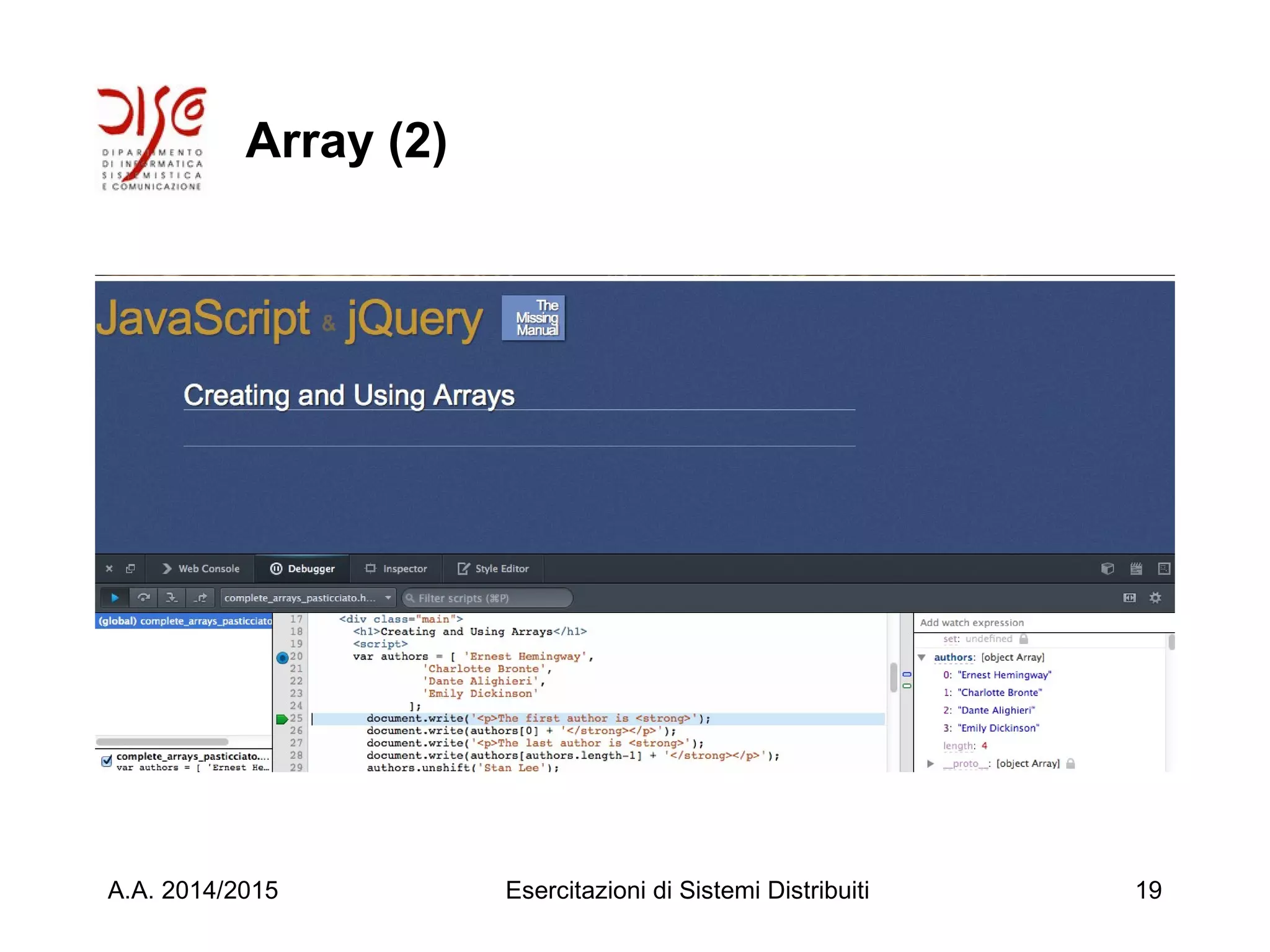The height and width of the screenshot is (952, 1270).
Task: Detach developer tools into separate window
Action: (x=130, y=568)
